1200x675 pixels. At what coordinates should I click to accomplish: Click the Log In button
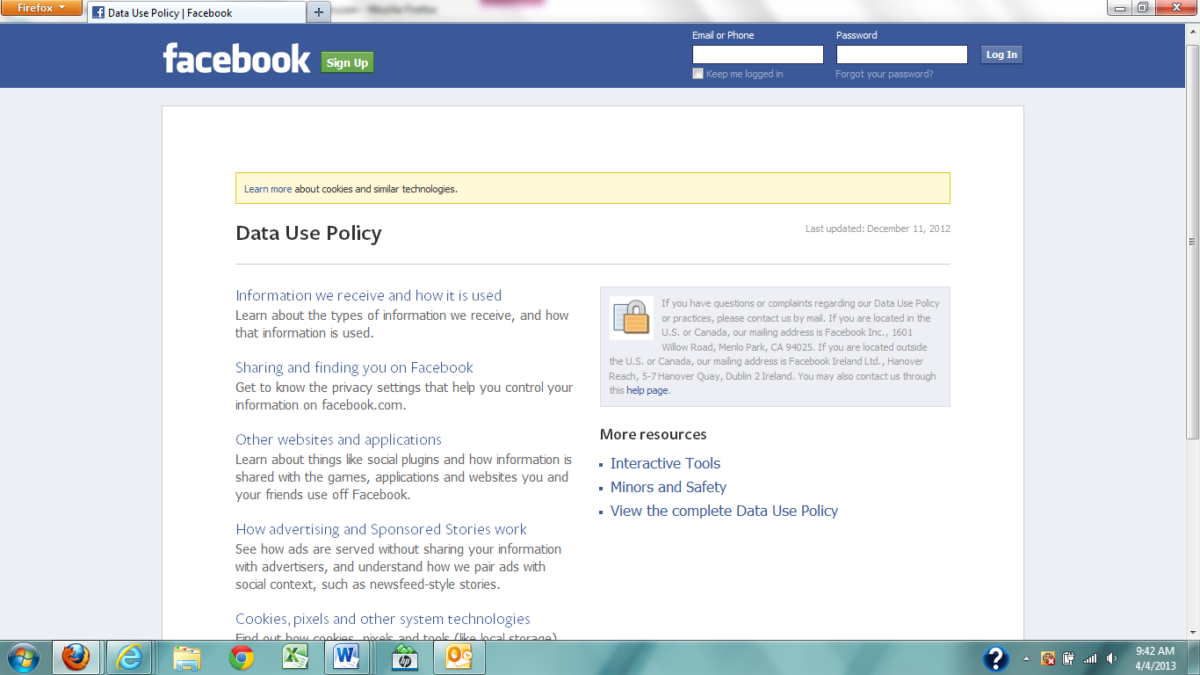click(1001, 55)
